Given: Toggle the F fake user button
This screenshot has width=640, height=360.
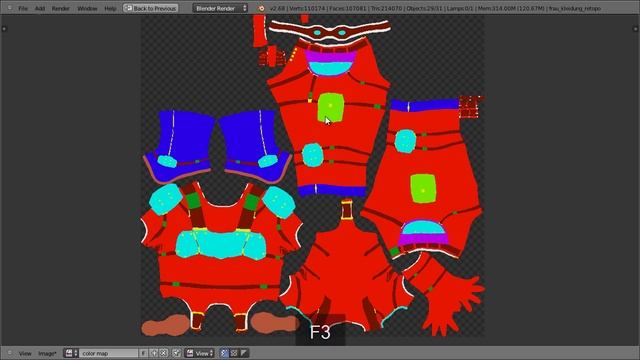Looking at the screenshot, I should [143, 353].
